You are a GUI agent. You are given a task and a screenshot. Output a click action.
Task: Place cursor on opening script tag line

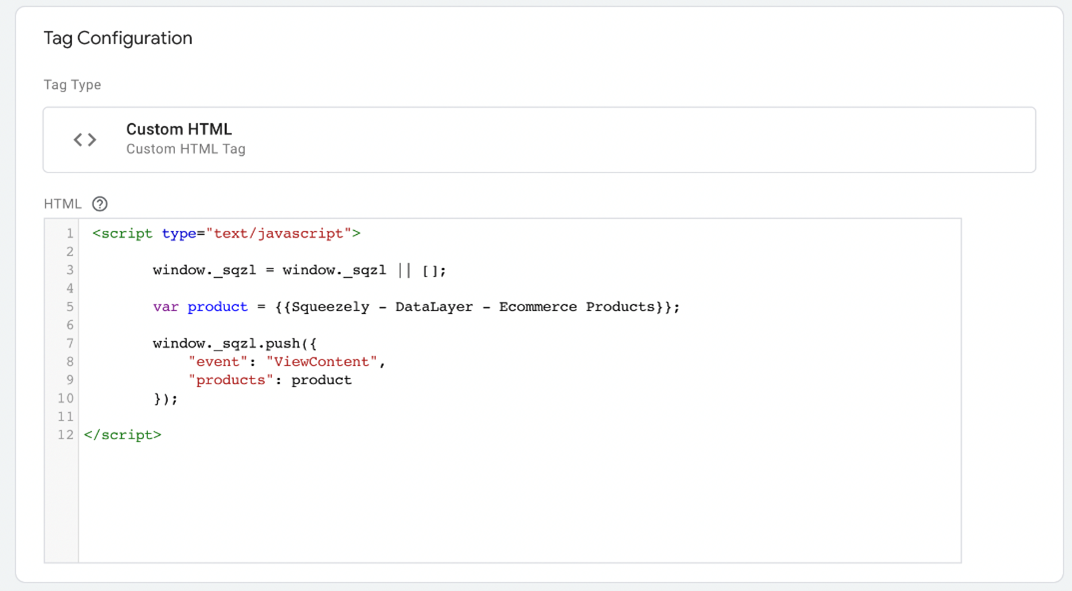(x=226, y=234)
